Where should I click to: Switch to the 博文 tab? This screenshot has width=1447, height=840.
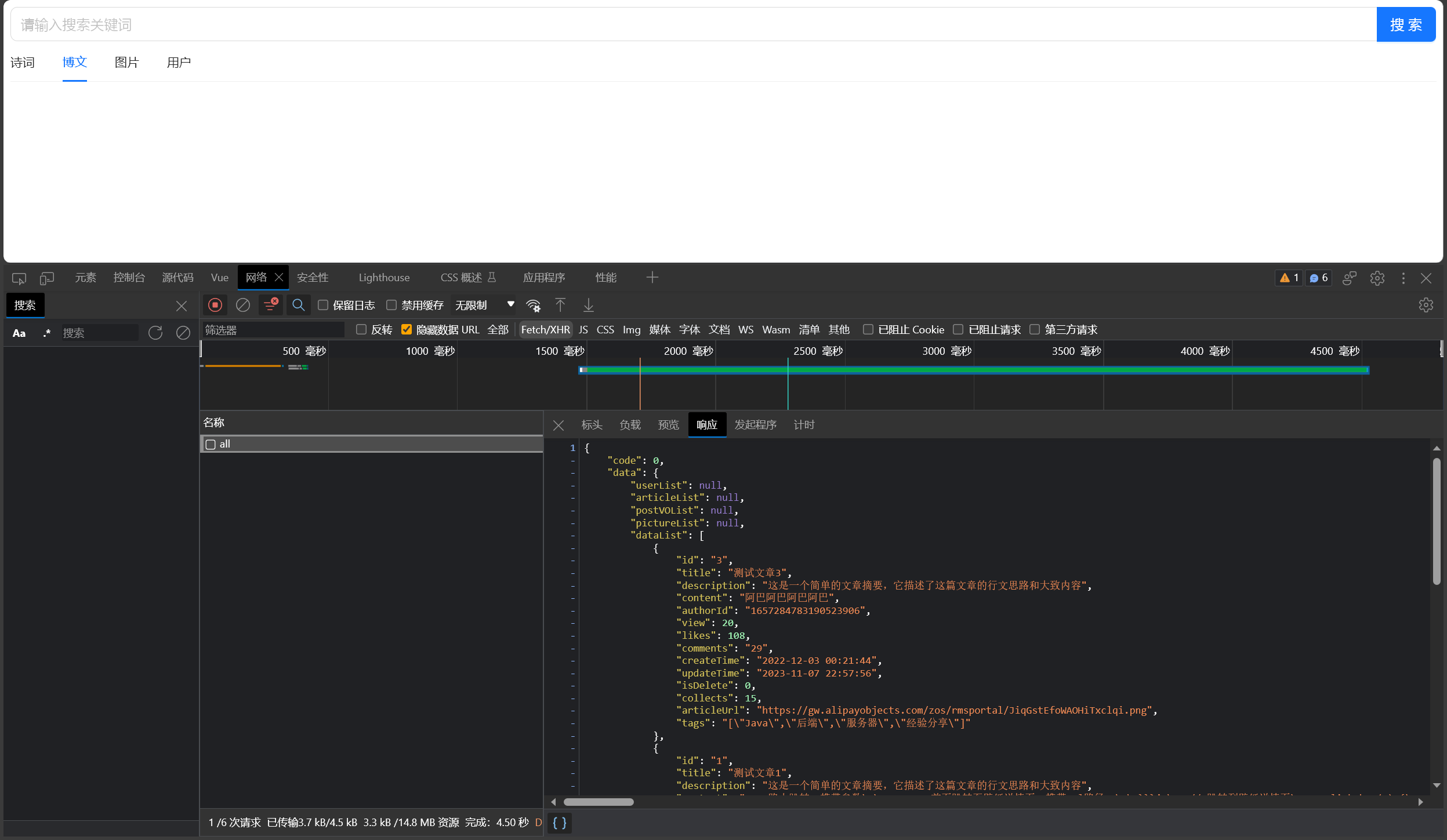coord(75,62)
